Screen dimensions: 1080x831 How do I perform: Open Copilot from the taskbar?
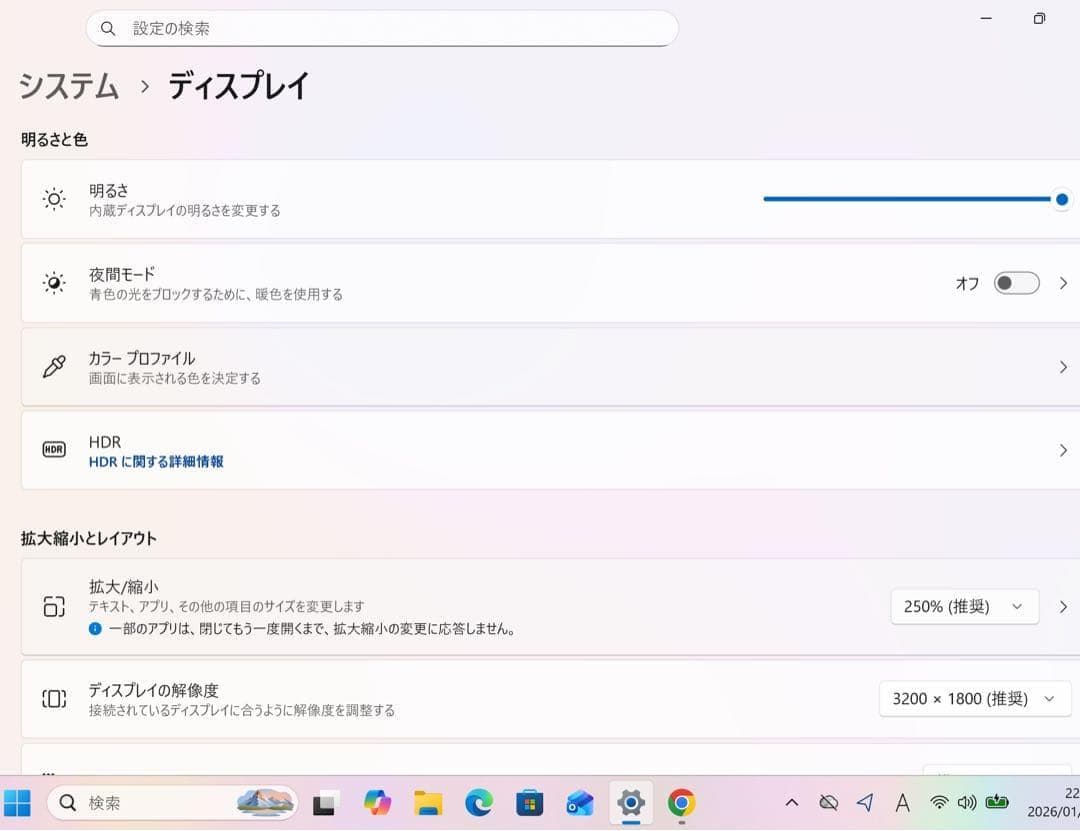[377, 803]
